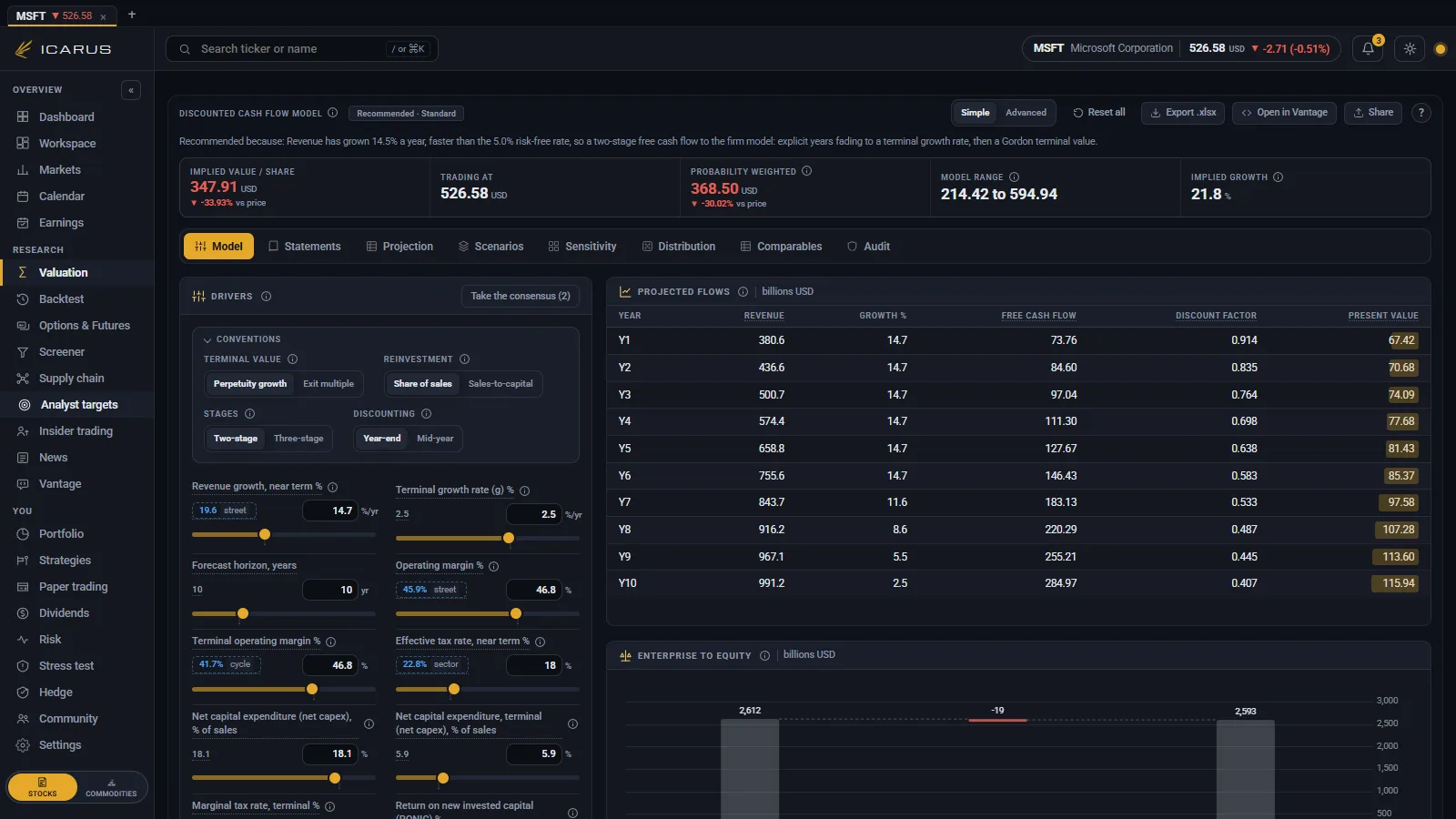
Task: Show info for Revenue growth, near term
Action: coord(332,487)
